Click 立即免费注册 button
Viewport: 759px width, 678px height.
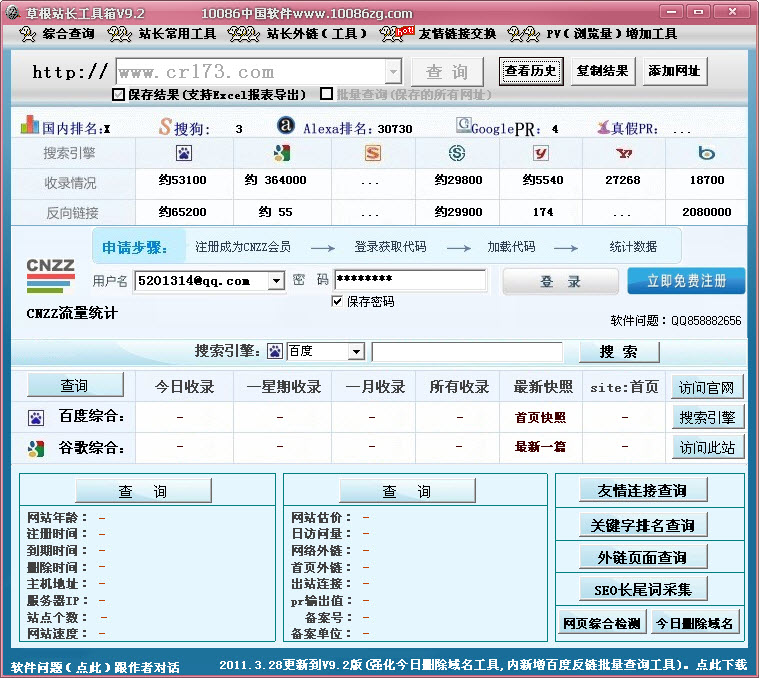click(x=686, y=281)
